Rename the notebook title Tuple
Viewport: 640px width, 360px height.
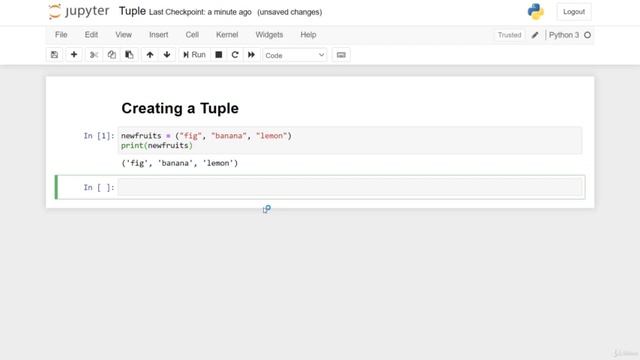pos(132,11)
